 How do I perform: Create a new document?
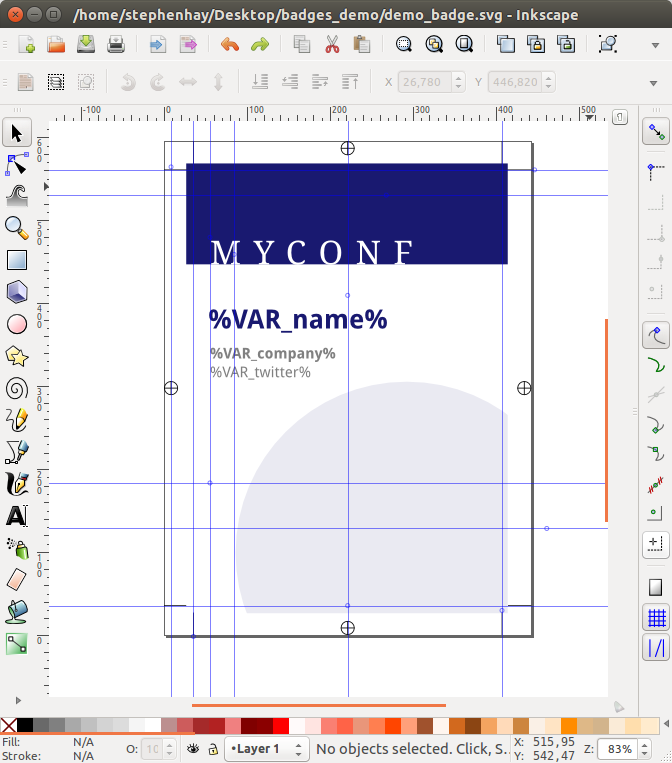(26, 44)
